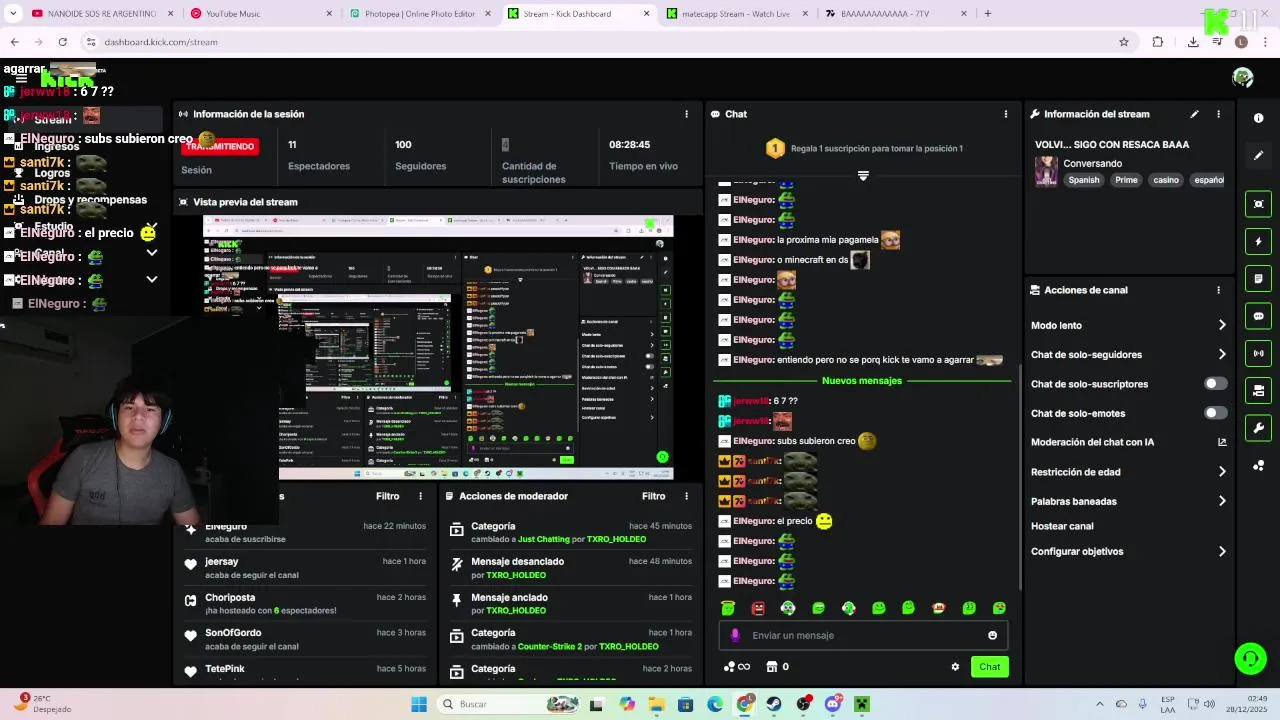Toggle Chat de solo-suscriptores switch
This screenshot has height=720, width=1280.
(x=1215, y=384)
